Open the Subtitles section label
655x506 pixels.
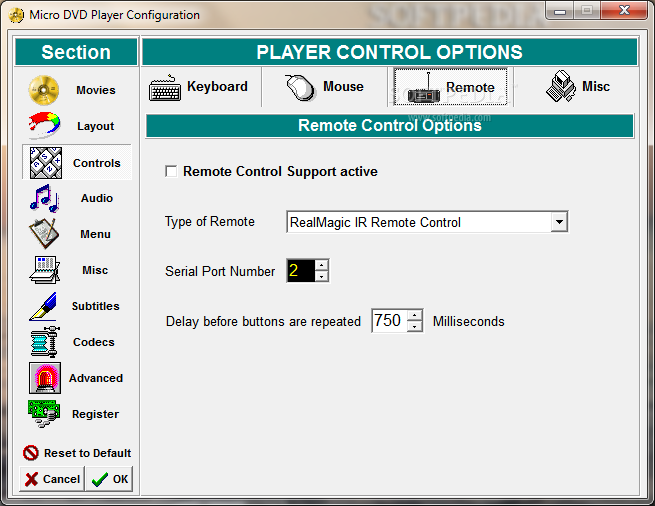tap(96, 306)
